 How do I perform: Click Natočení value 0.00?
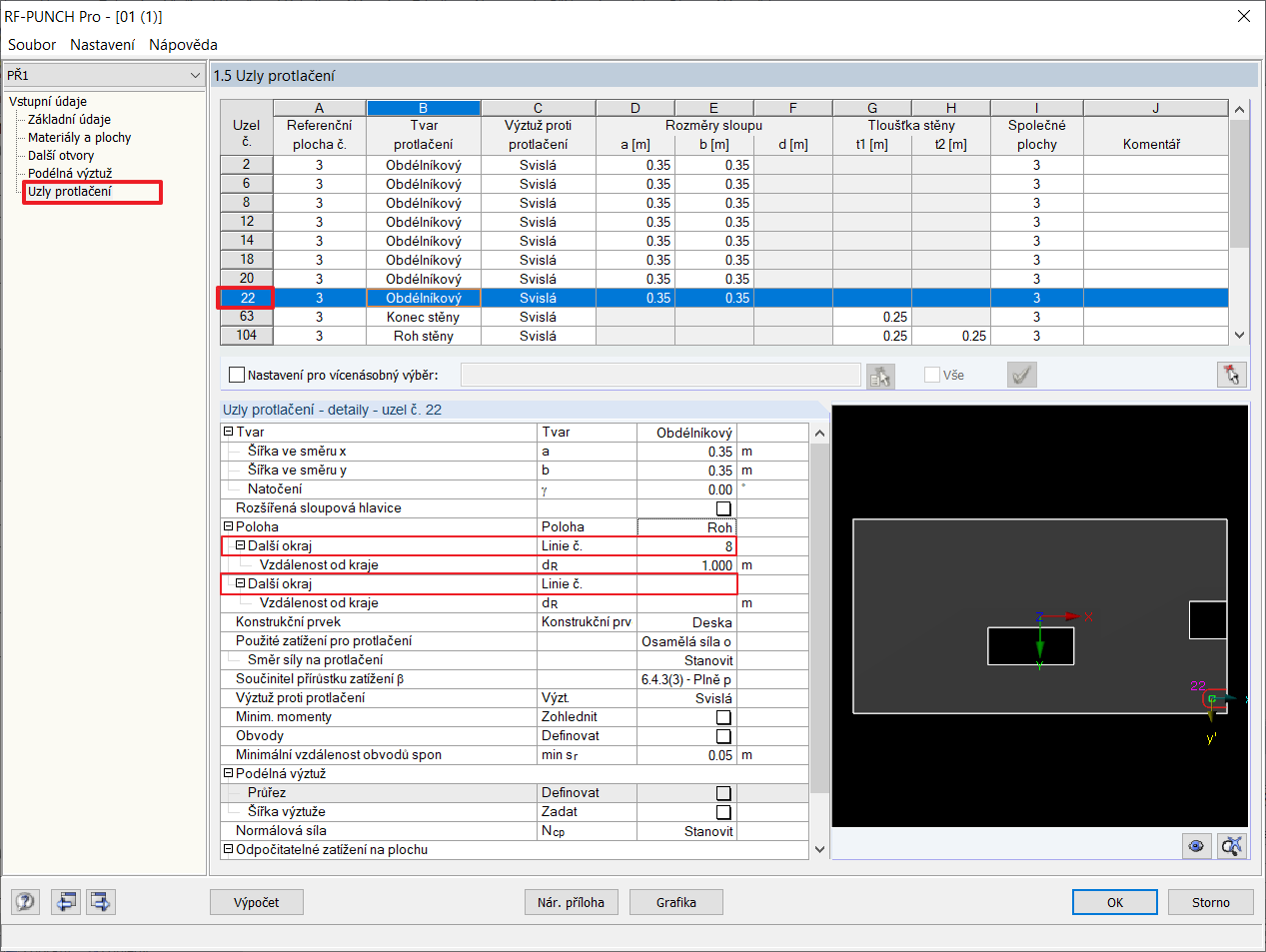pos(686,489)
